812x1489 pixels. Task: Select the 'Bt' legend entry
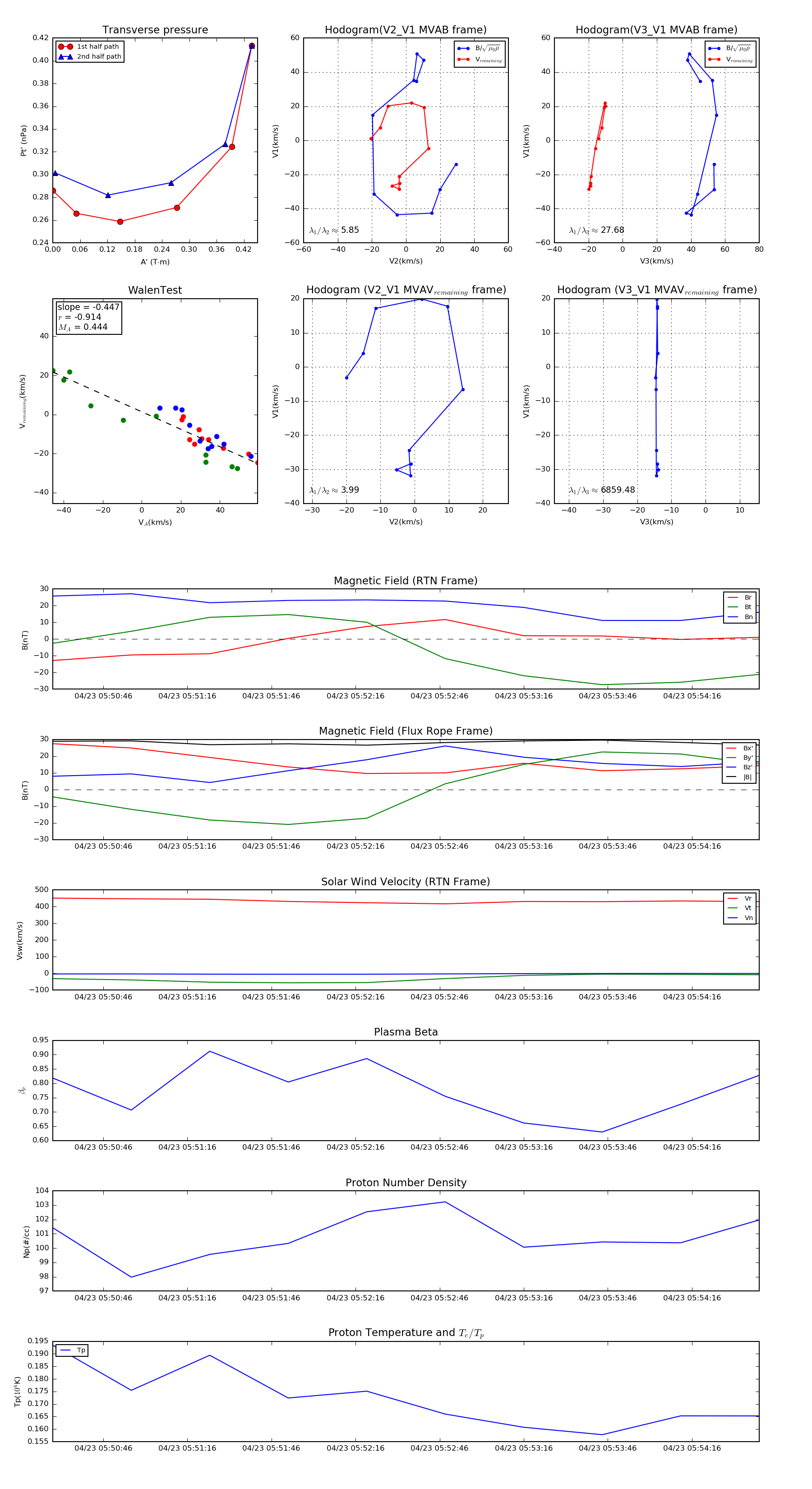click(x=740, y=607)
